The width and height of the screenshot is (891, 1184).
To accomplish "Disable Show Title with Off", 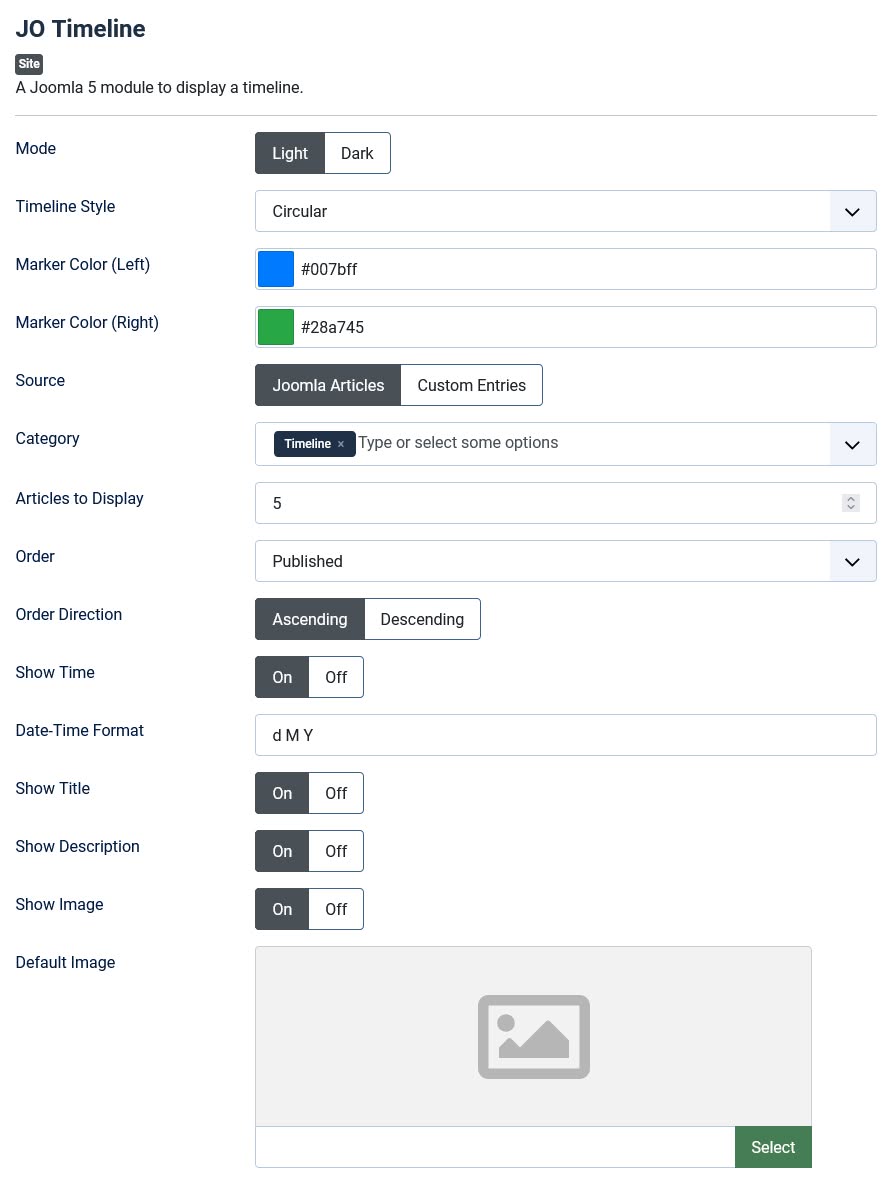I will coord(336,793).
